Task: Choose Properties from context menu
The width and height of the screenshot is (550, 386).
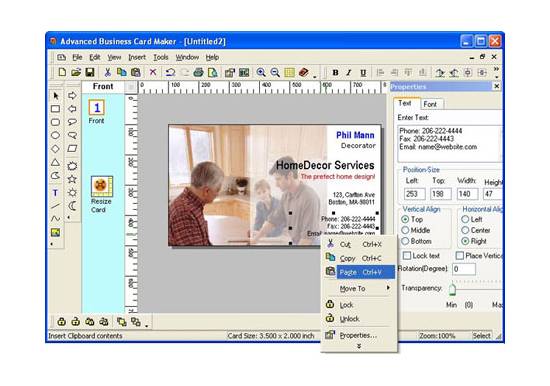Action: click(x=358, y=335)
